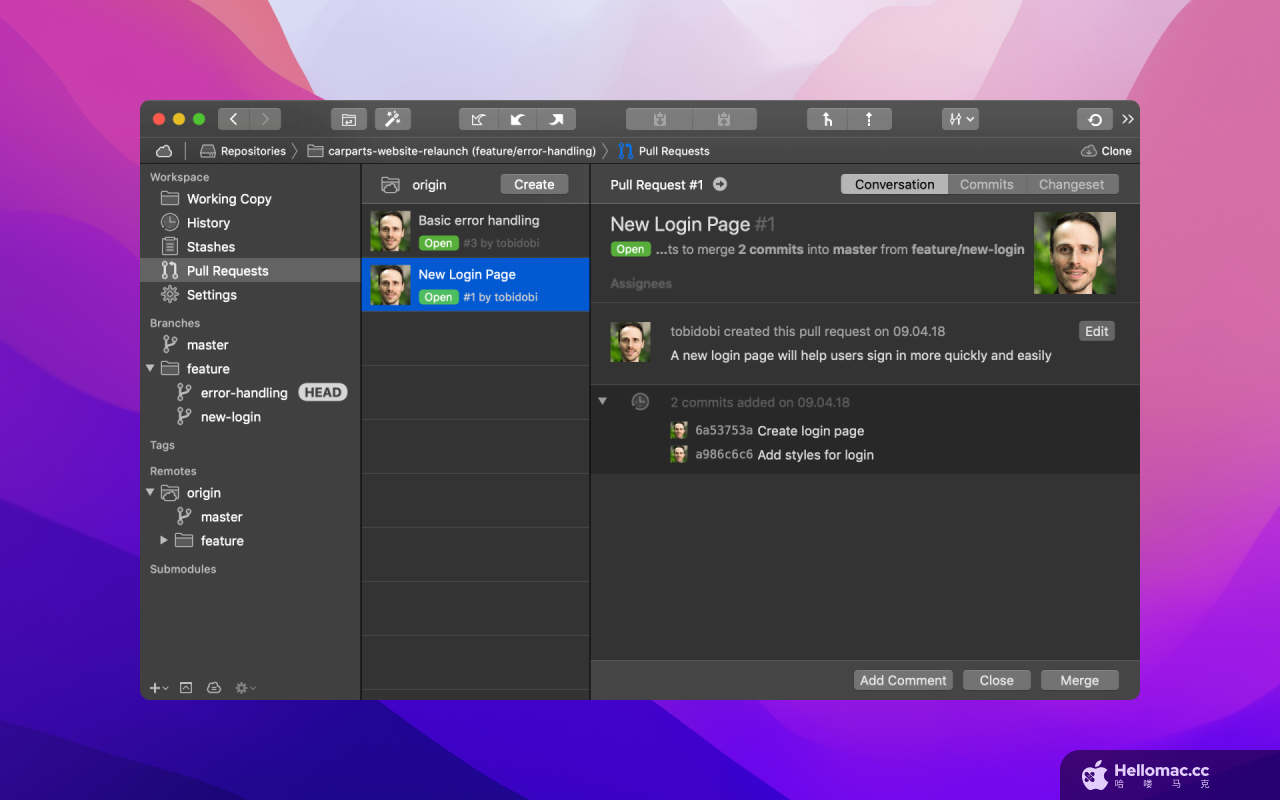Open the quick-open repository folder toolbar icon
The image size is (1280, 800).
[349, 119]
